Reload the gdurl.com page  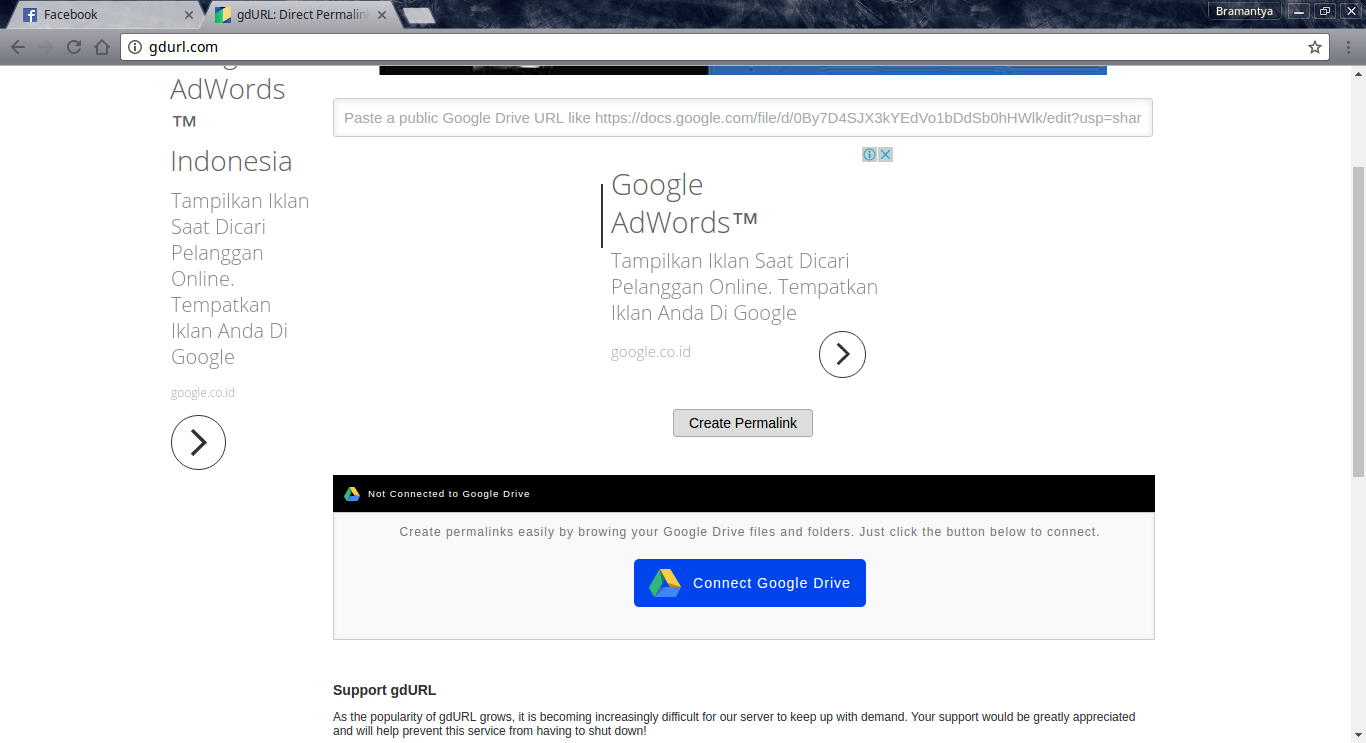[x=74, y=47]
